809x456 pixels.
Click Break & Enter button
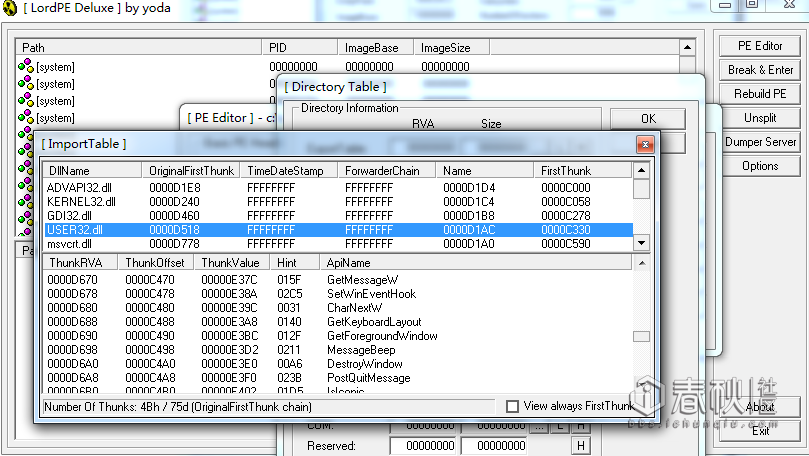(x=759, y=70)
